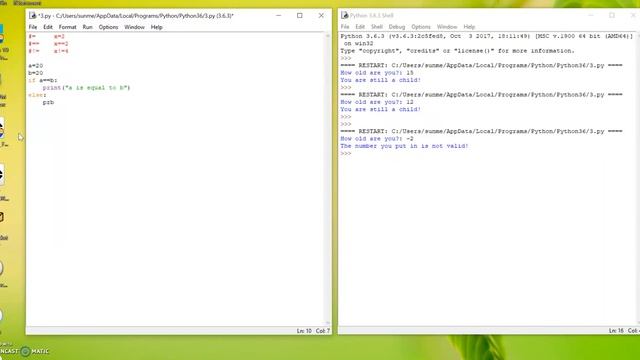640x360 pixels.
Task: Minimize the 3.py editor window
Action: click(278, 16)
